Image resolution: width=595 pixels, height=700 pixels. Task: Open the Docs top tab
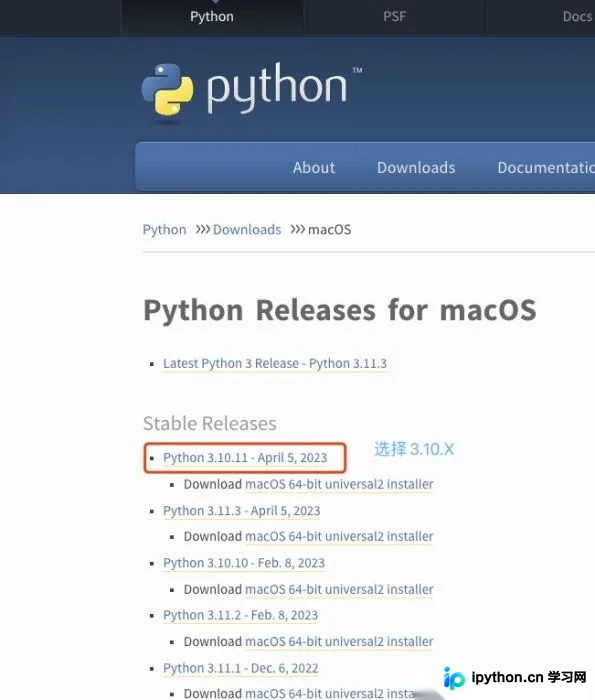point(577,17)
